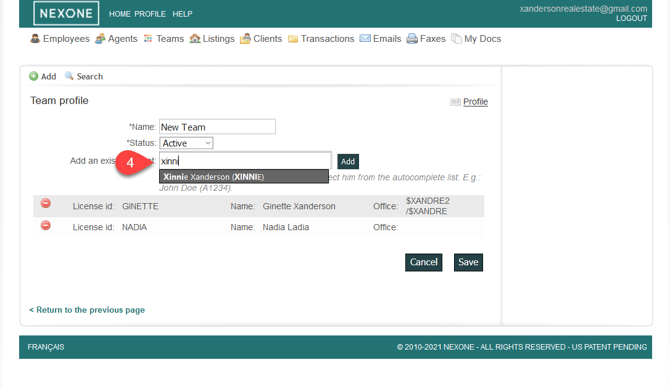Open the Listings tab label
The image size is (670, 389).
click(218, 38)
